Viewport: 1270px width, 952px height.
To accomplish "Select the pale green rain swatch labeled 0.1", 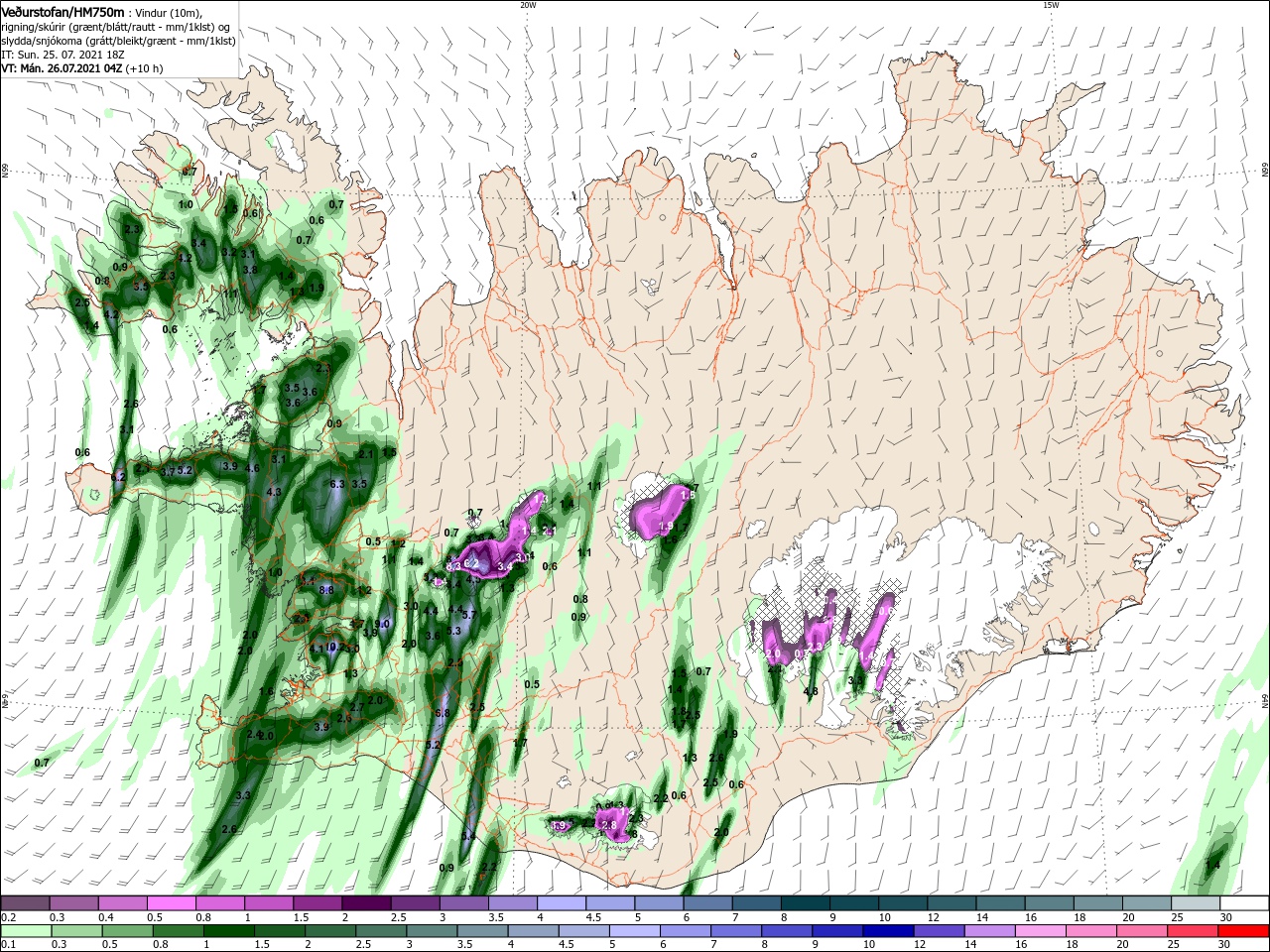I will [x=25, y=931].
